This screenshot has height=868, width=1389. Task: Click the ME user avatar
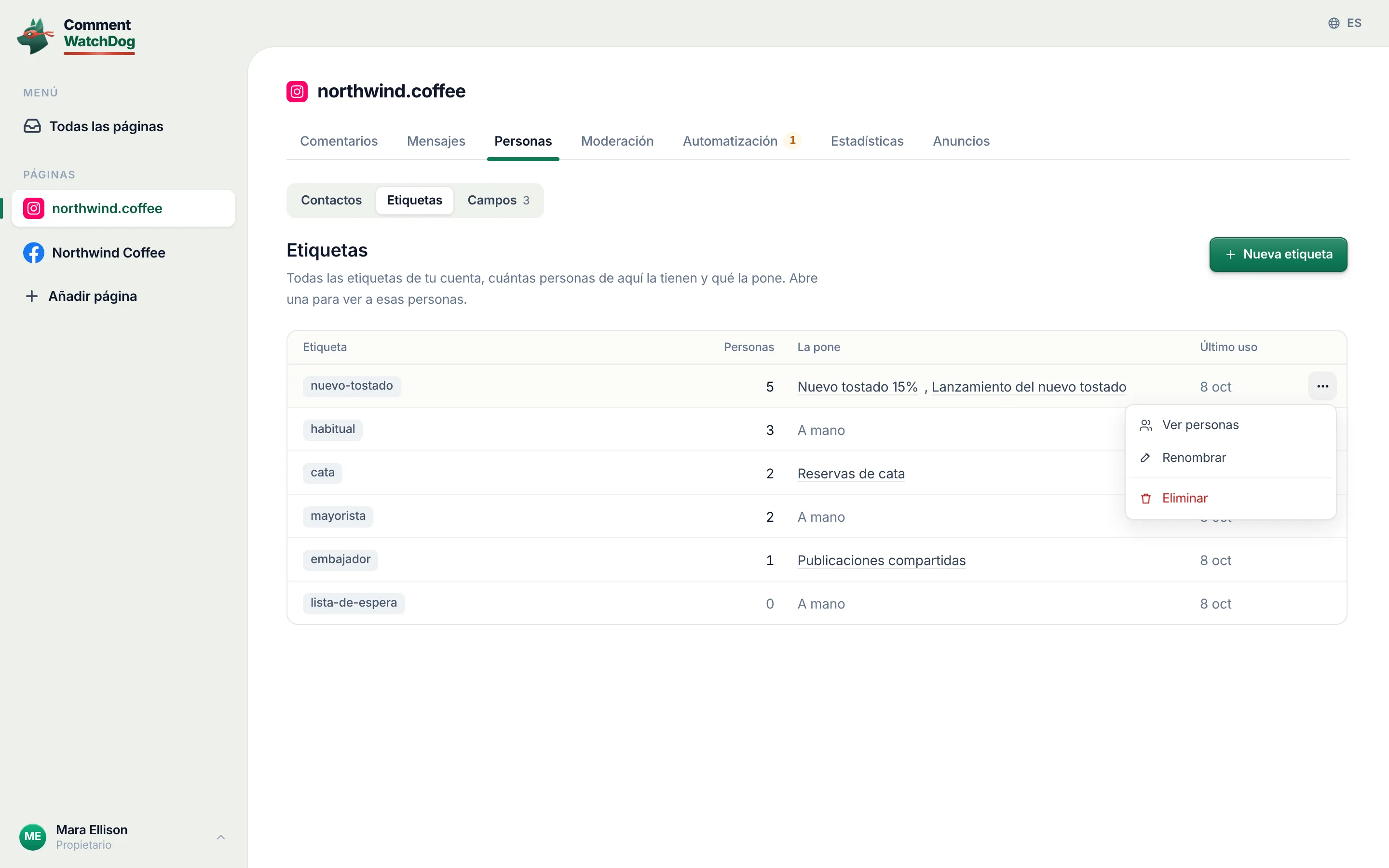pos(33,837)
